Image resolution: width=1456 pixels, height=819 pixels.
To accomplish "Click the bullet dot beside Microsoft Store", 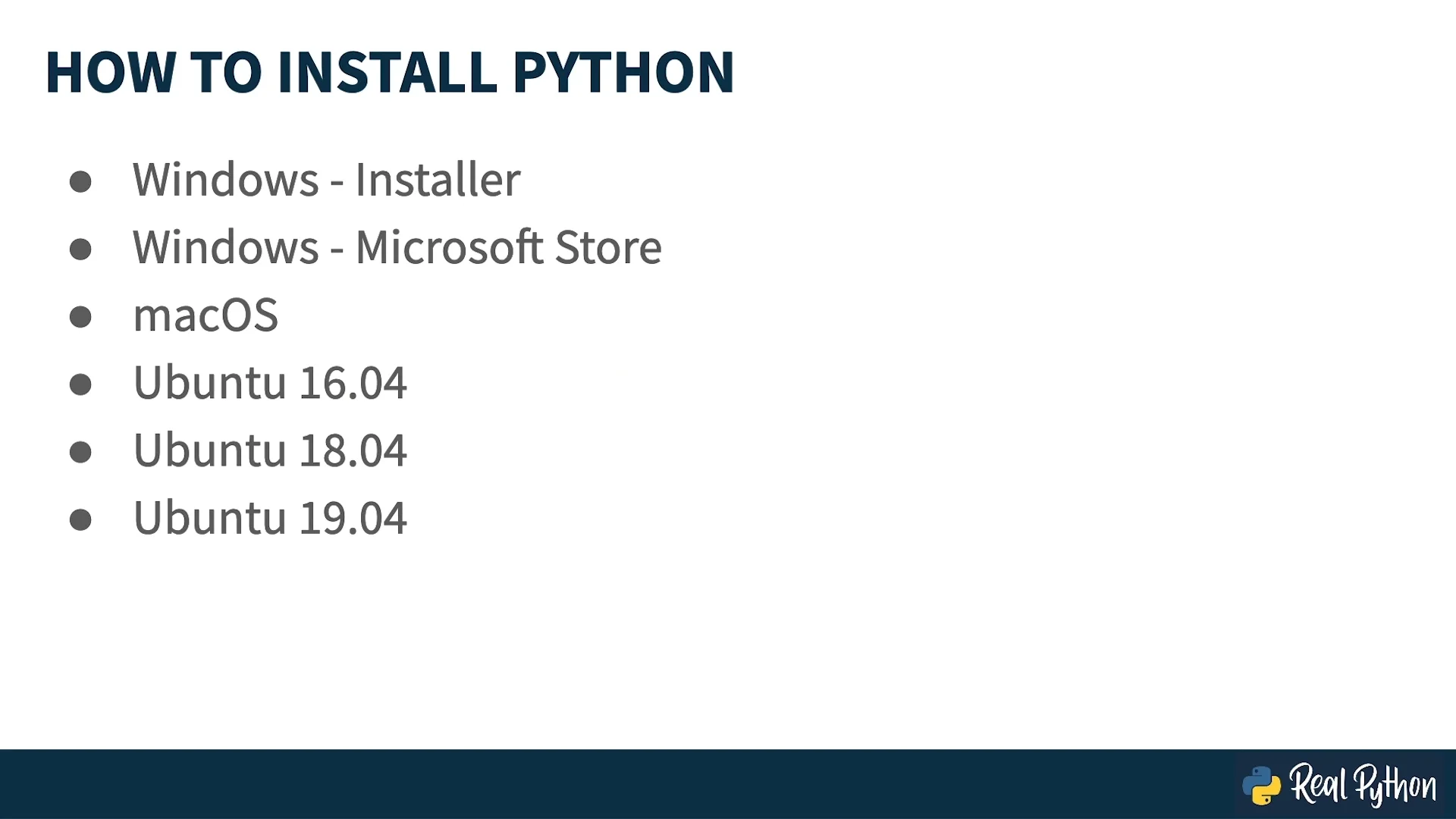I will click(80, 249).
